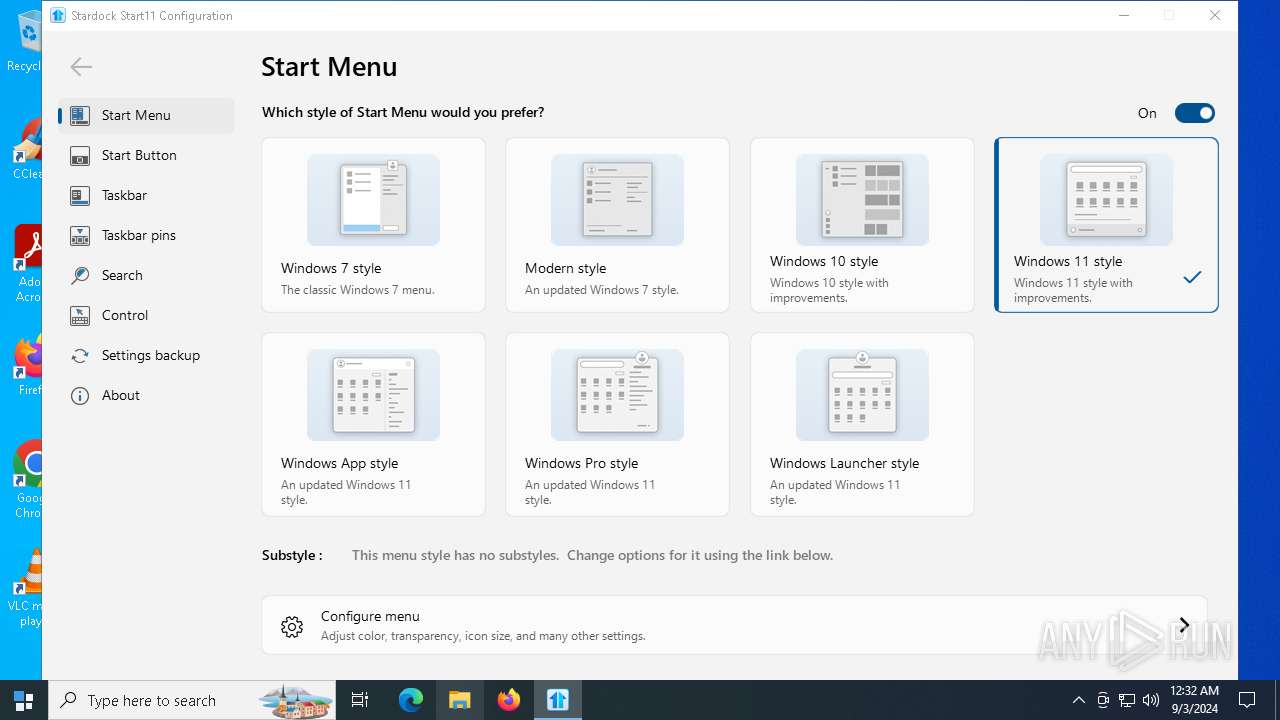Open Windows Start button on taskbar
The width and height of the screenshot is (1280, 720).
(x=24, y=700)
